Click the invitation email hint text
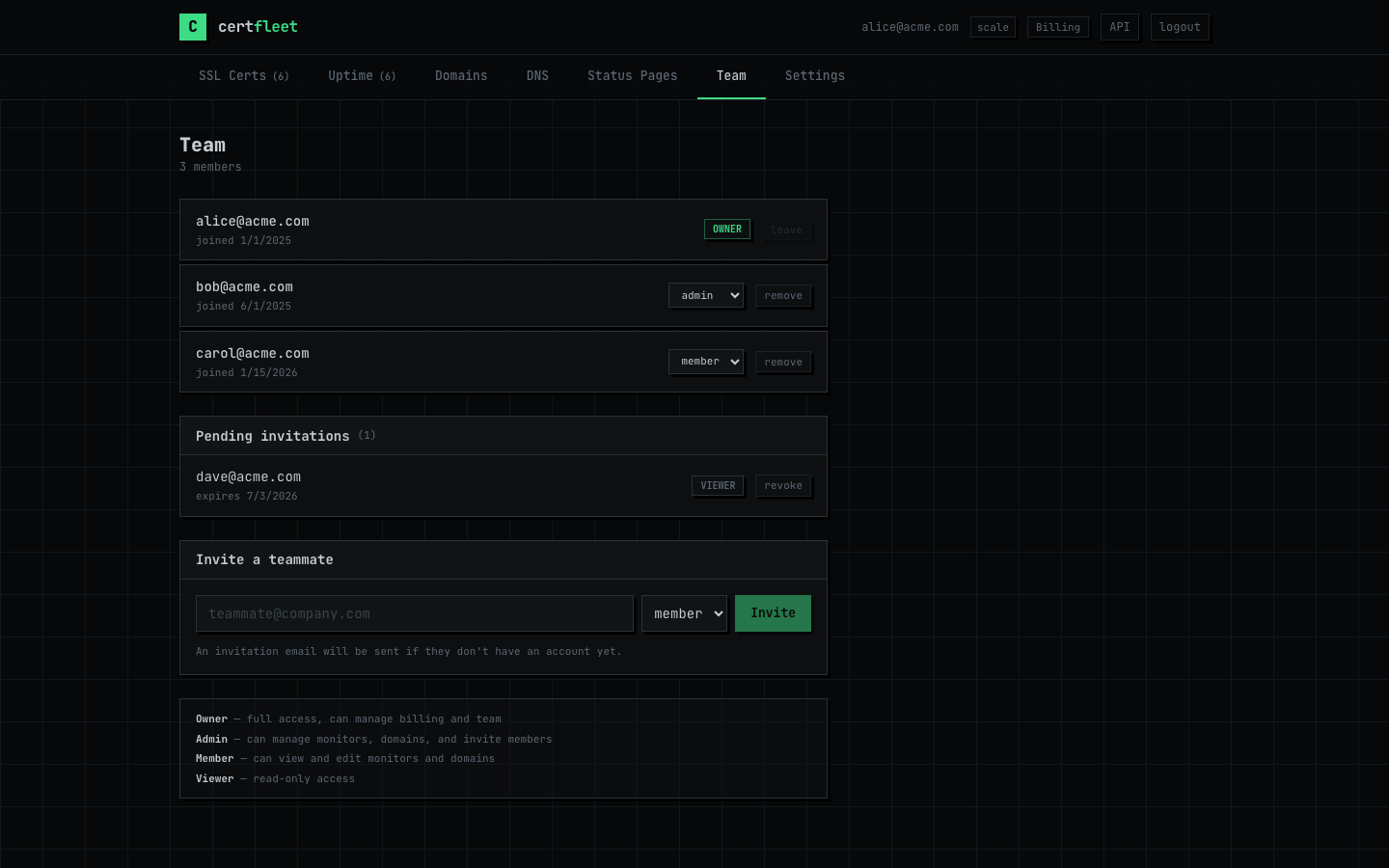1389x868 pixels. click(x=408, y=652)
